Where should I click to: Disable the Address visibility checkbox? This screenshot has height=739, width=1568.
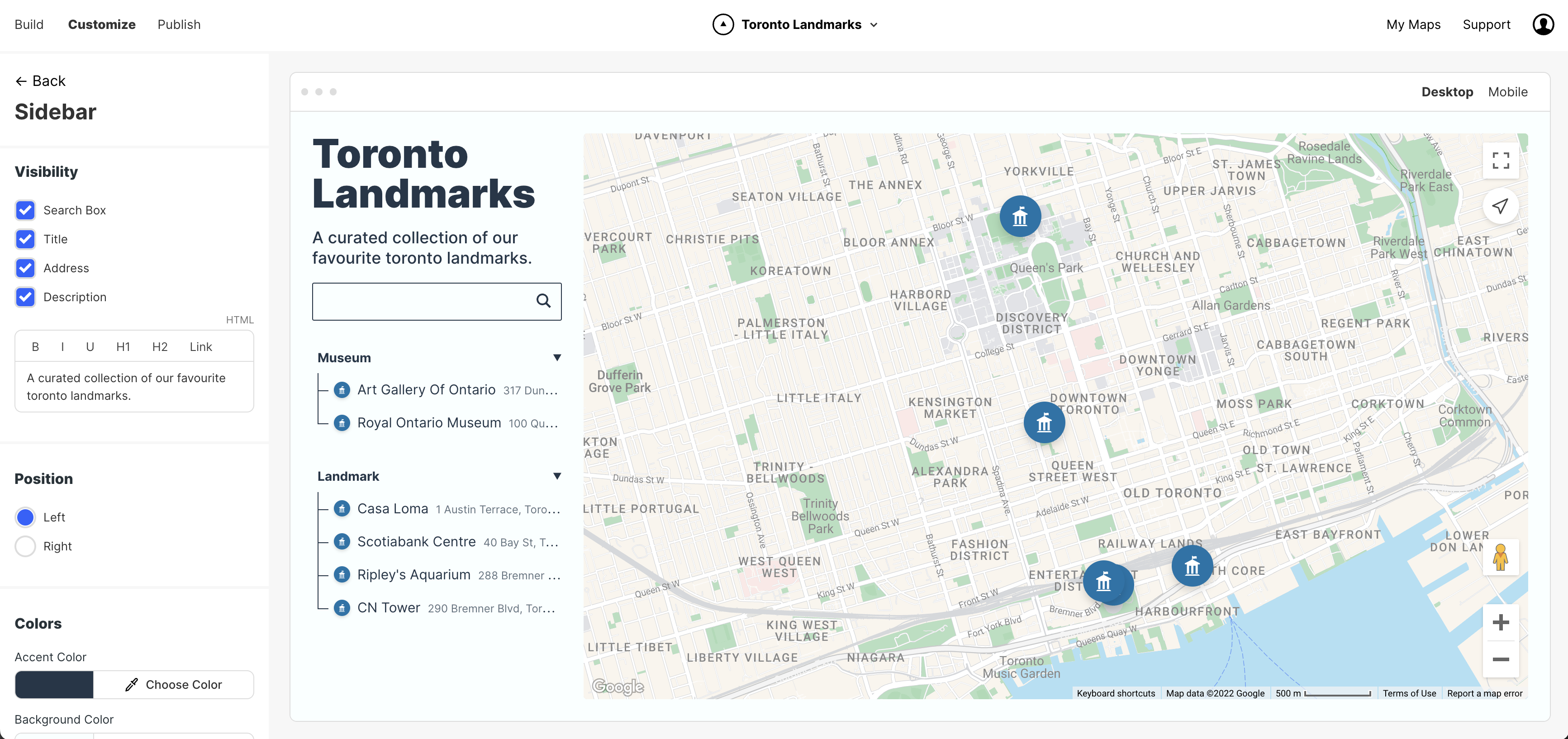point(25,268)
